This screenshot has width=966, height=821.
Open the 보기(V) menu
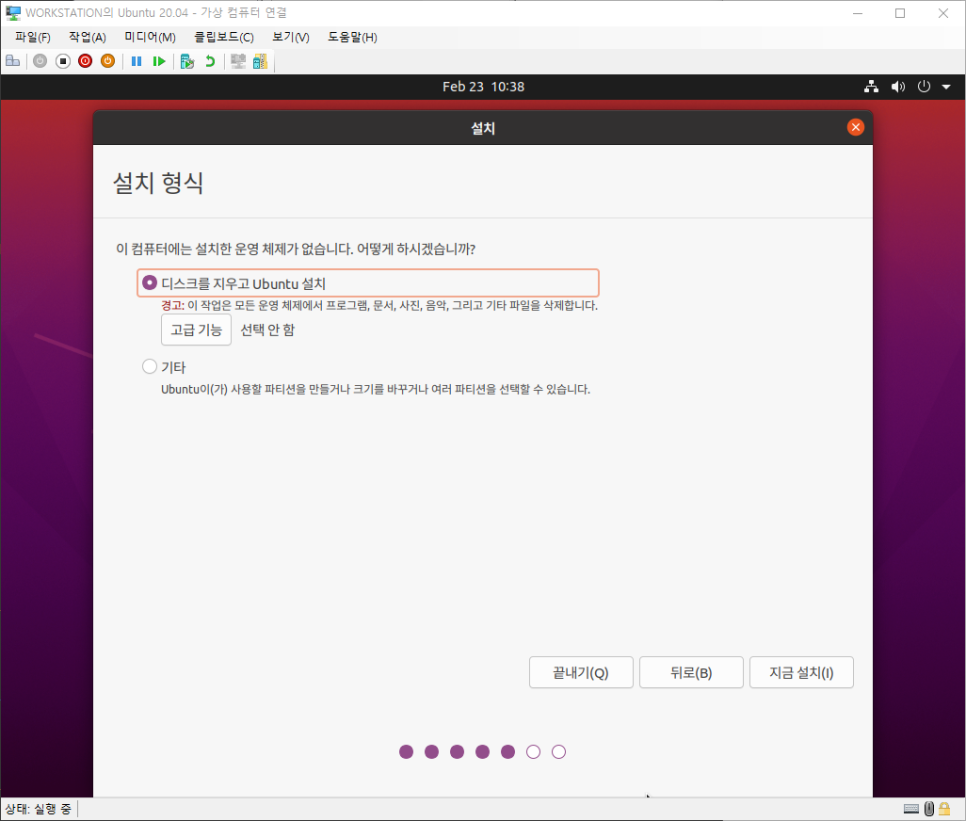pos(291,38)
